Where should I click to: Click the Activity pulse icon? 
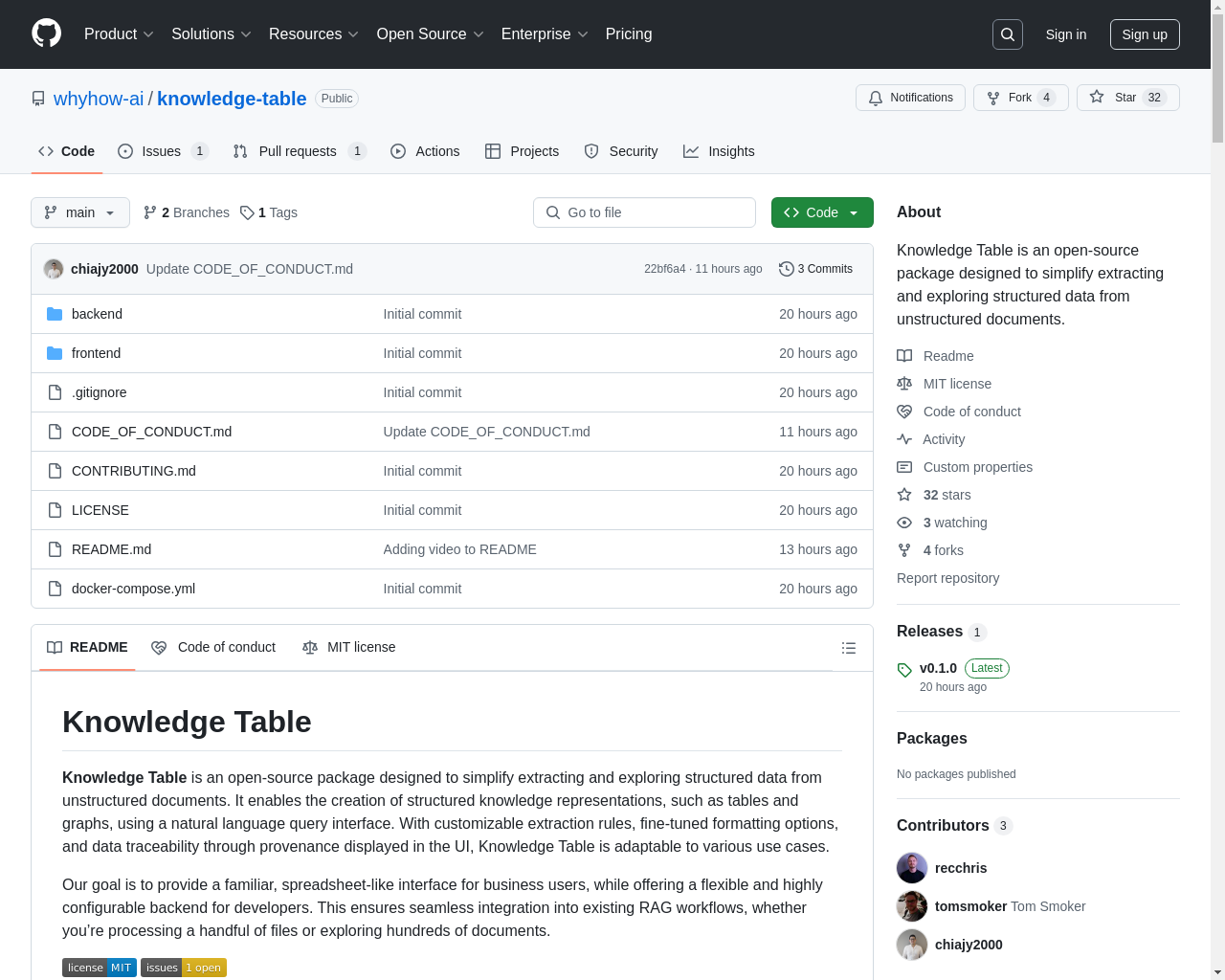tap(904, 439)
